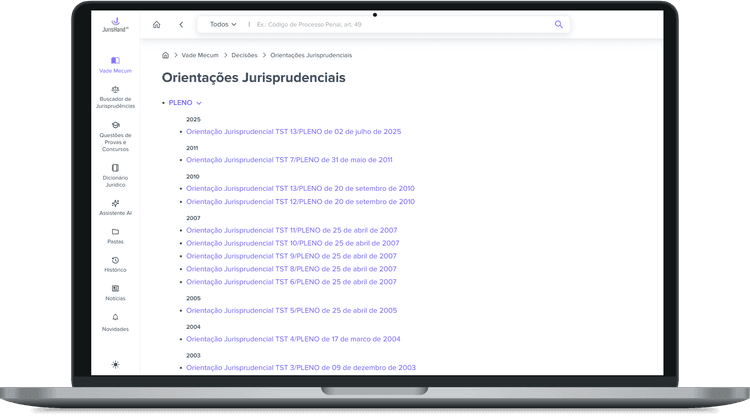Open OJ TST 13/PLENO de 02 de julho de 2025
The height and width of the screenshot is (416, 750).
tap(294, 131)
